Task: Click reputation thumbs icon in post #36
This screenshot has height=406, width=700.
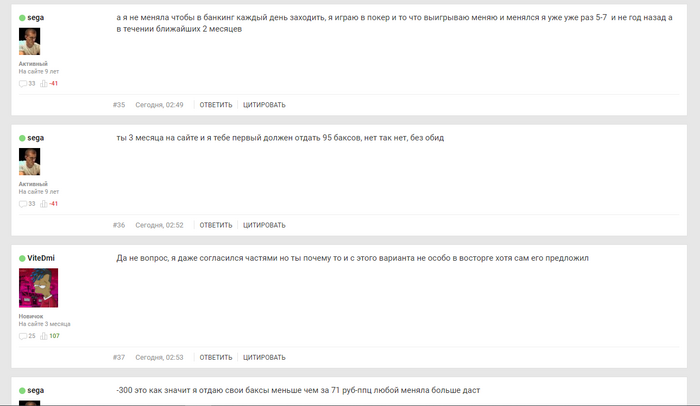Action: coord(44,204)
